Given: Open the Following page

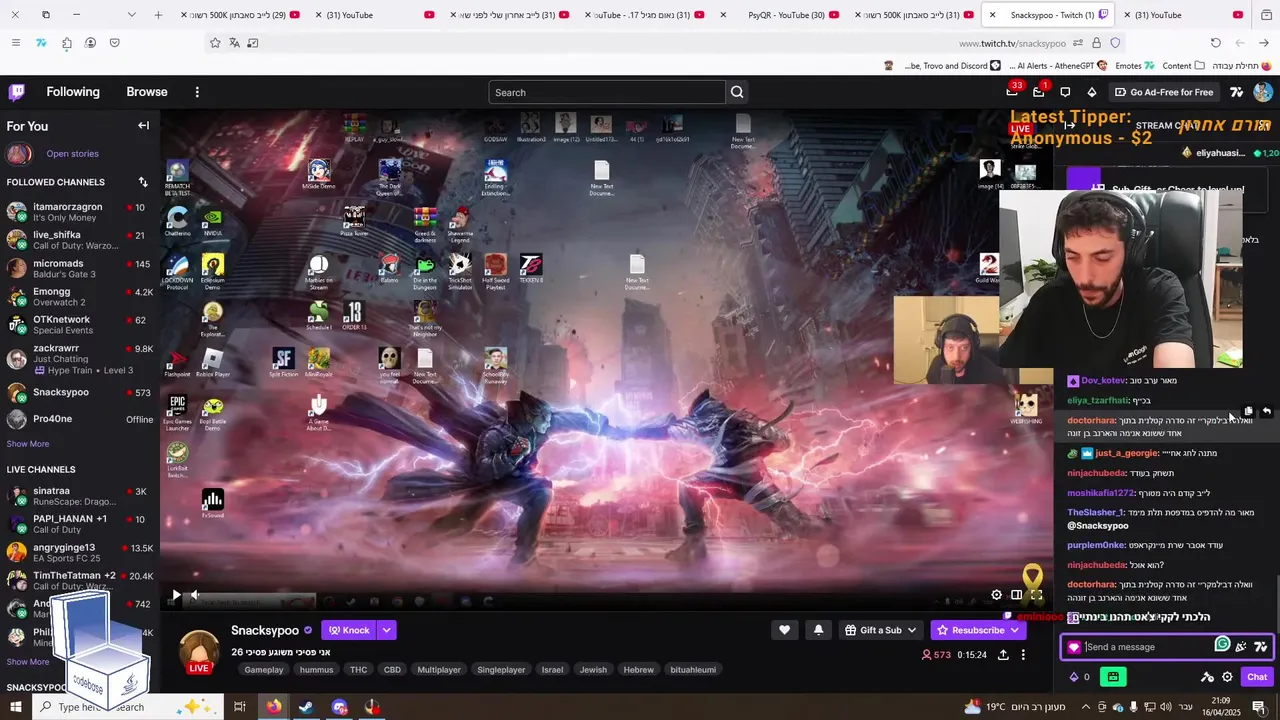Looking at the screenshot, I should [x=73, y=92].
